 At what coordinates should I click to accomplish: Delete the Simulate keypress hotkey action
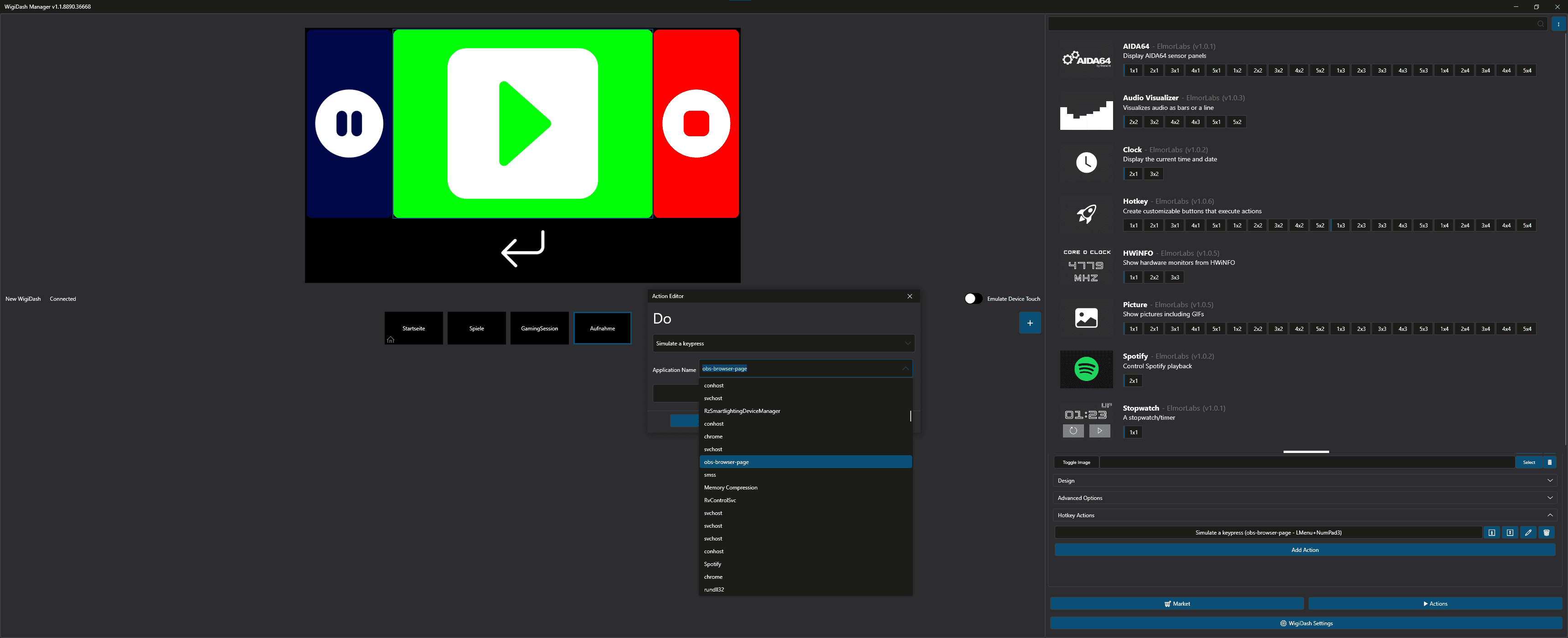click(x=1546, y=533)
